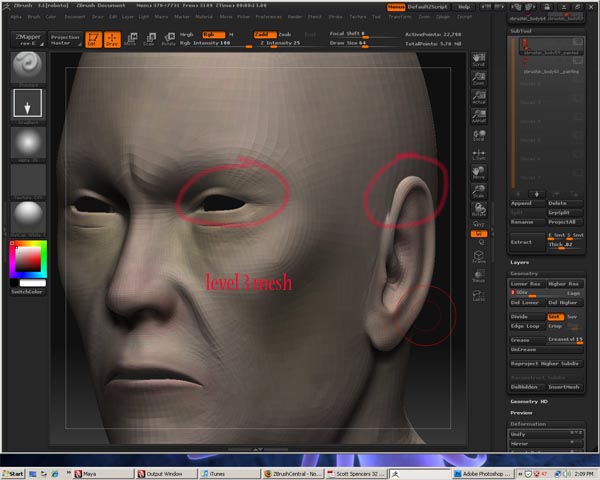
Task: Expand the Layers sub-palette
Action: (519, 262)
